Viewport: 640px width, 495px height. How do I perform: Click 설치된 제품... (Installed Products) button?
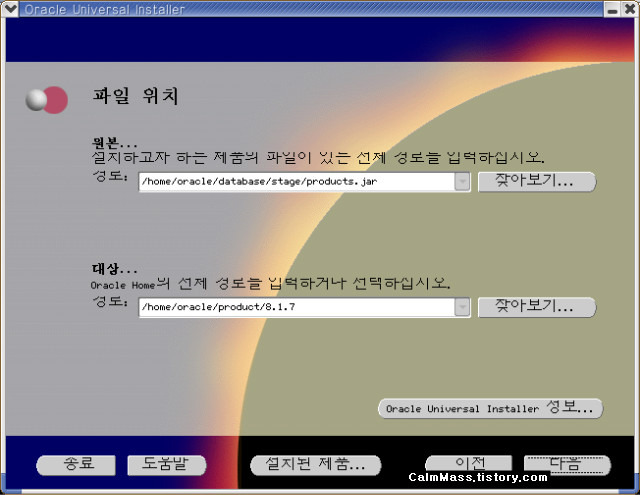(x=316, y=465)
